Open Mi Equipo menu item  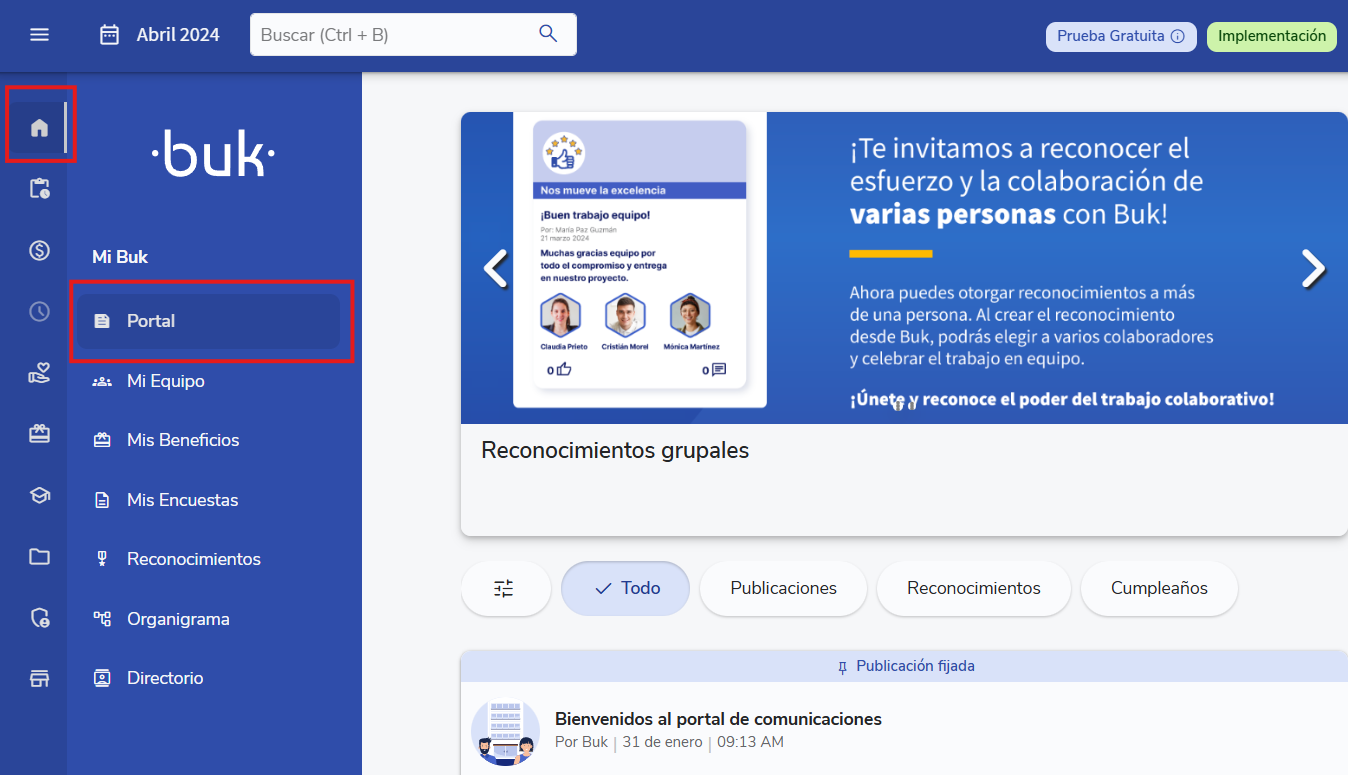tap(165, 381)
